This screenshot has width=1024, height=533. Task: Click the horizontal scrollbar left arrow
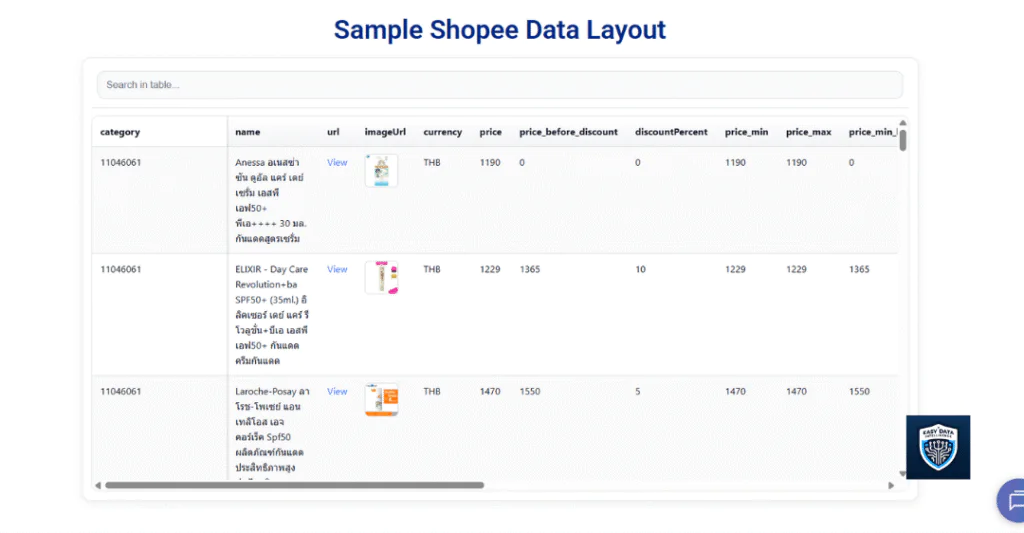point(98,485)
